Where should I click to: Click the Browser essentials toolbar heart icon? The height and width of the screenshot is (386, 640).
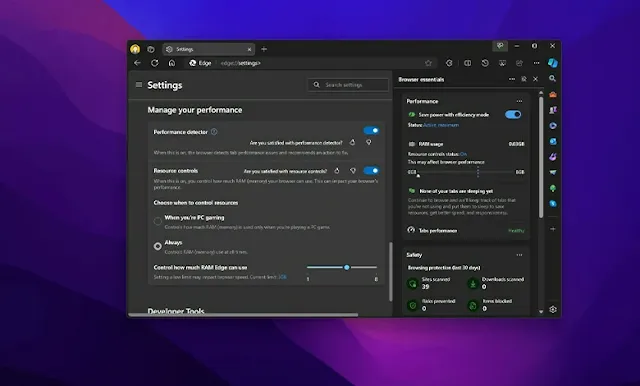click(502, 63)
